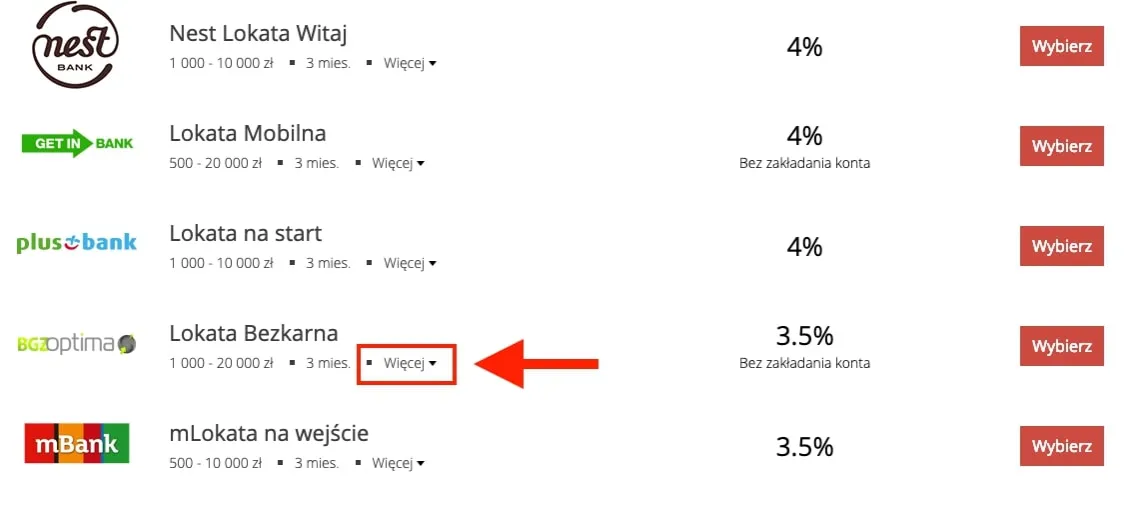
Task: Click the Nest Bank logo
Action: 76,46
